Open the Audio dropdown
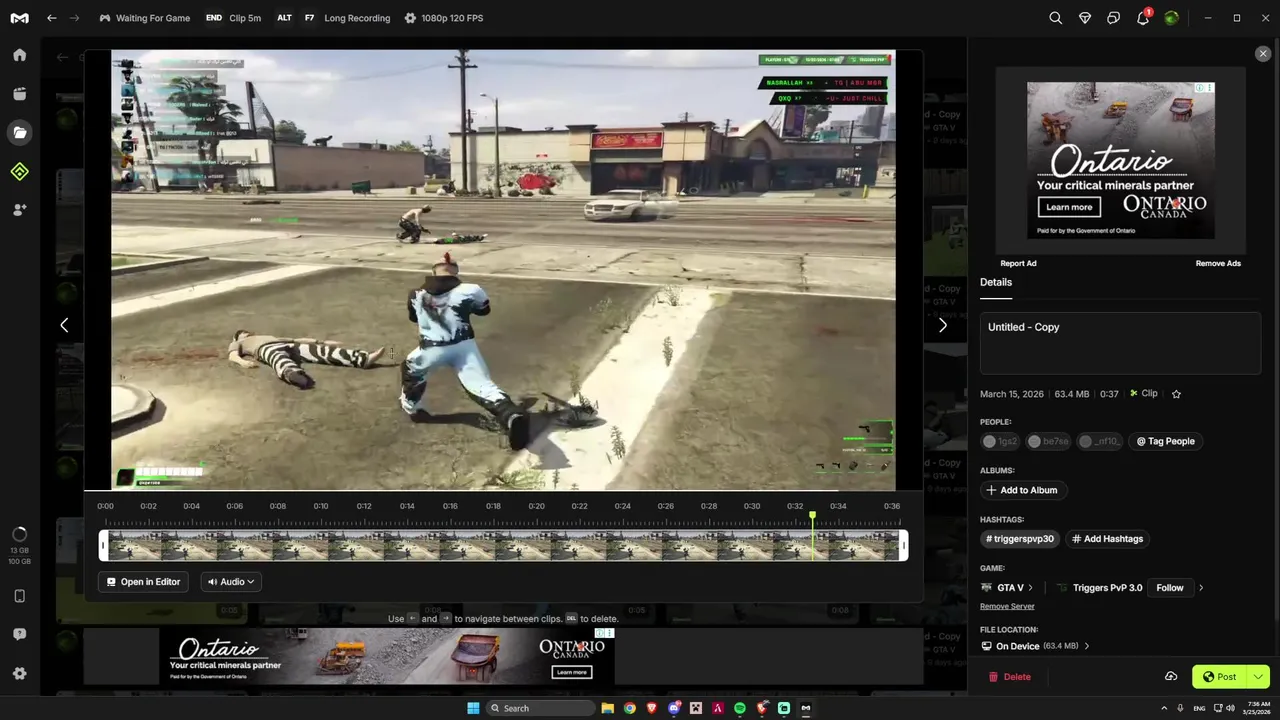This screenshot has height=720, width=1280. coord(231,582)
